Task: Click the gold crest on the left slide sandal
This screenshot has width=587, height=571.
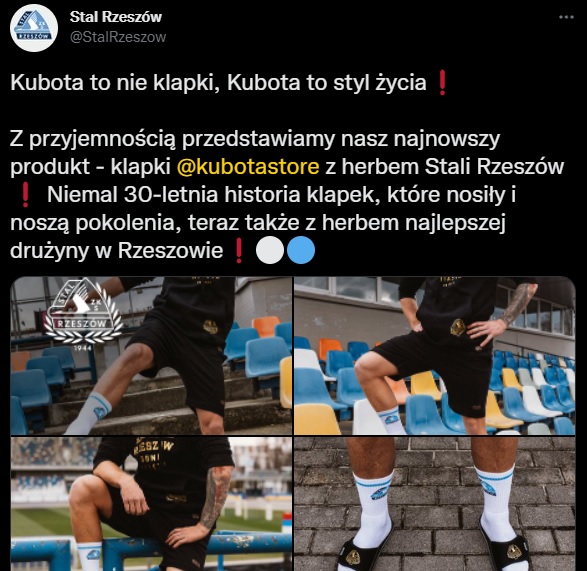Action: (x=354, y=557)
